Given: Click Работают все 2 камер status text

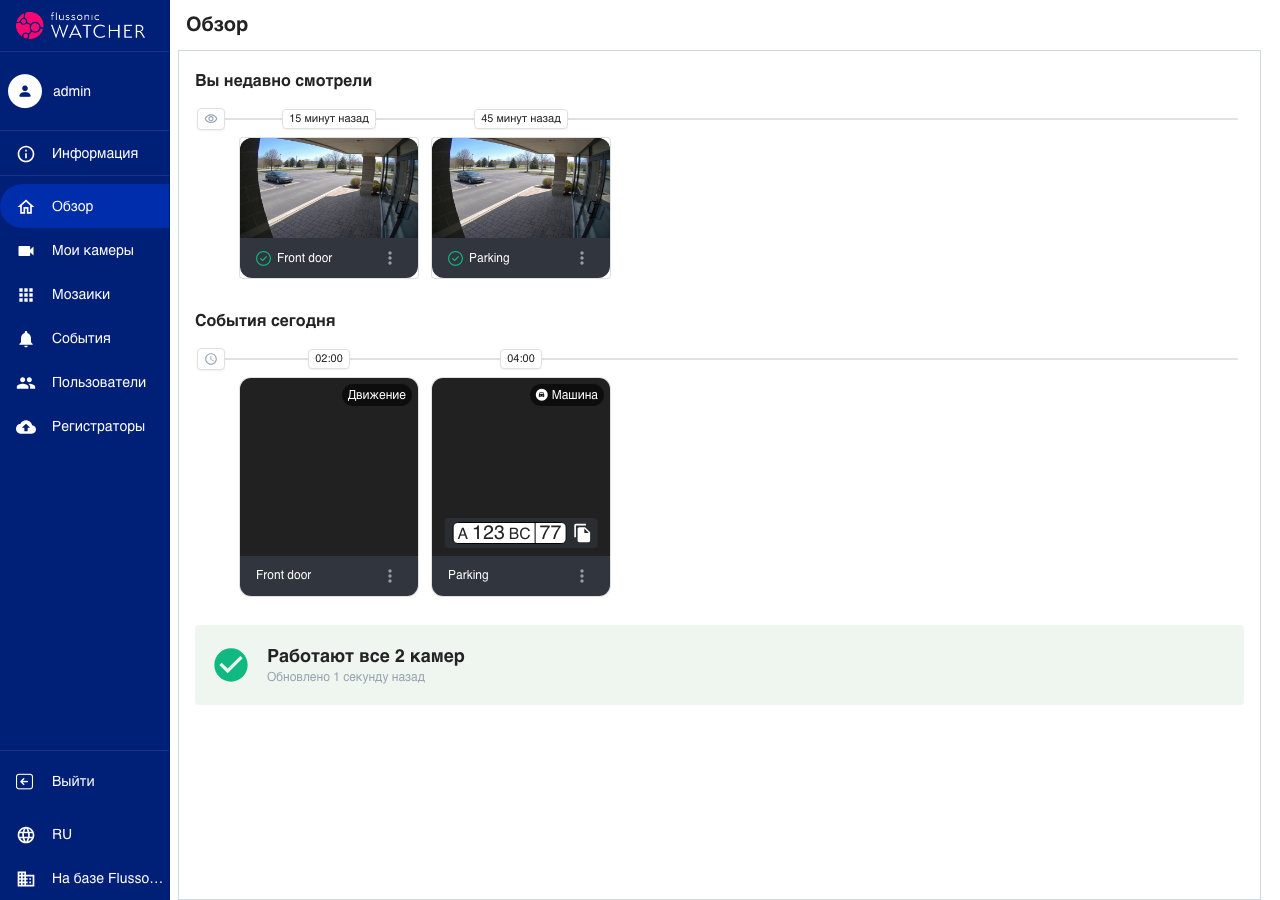Looking at the screenshot, I should pyautogui.click(x=366, y=657).
